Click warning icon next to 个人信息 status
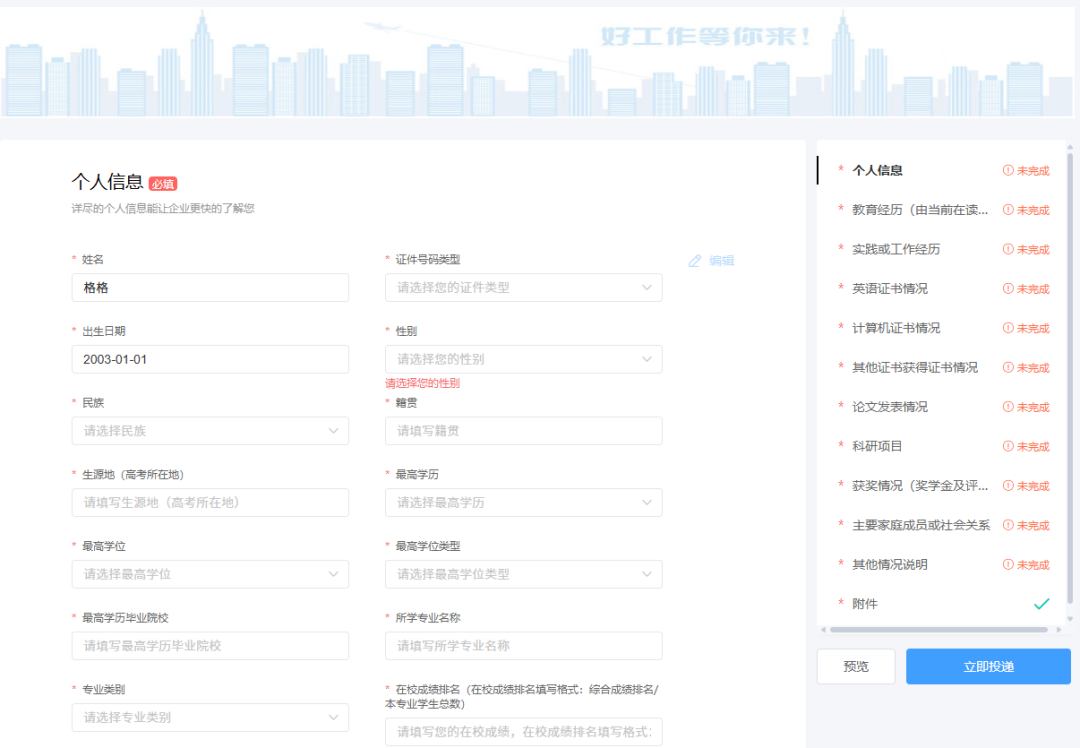Screen dimensions: 1080x748 click(x=1008, y=171)
